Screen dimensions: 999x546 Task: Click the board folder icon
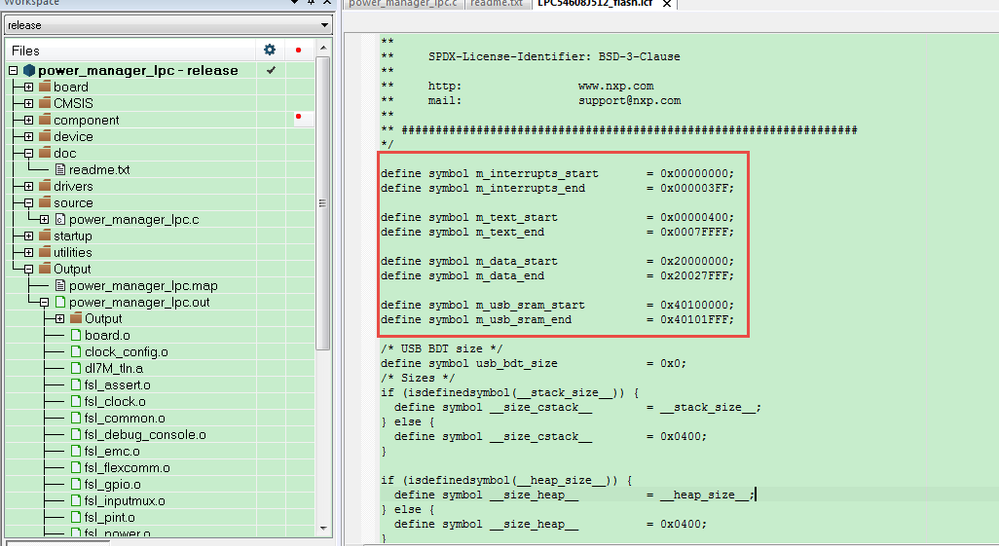click(x=45, y=86)
